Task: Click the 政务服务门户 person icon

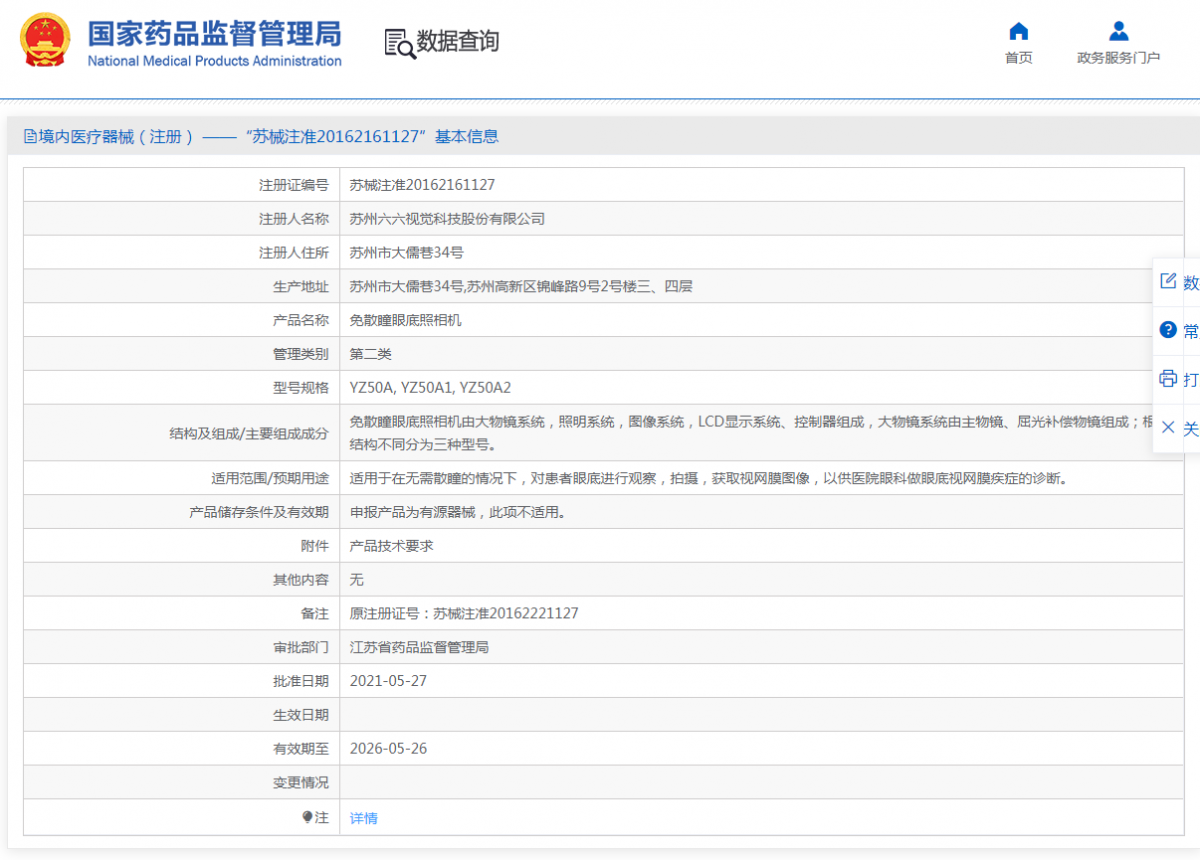Action: coord(1118,31)
